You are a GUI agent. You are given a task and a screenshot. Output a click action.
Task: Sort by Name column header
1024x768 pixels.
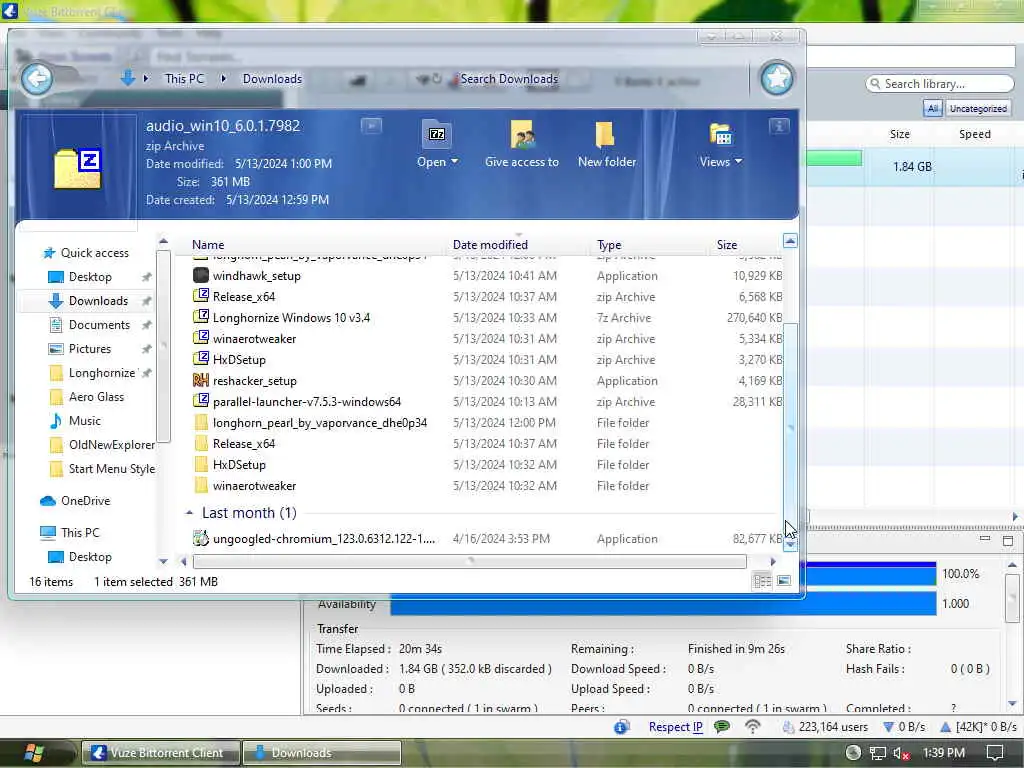pyautogui.click(x=208, y=245)
